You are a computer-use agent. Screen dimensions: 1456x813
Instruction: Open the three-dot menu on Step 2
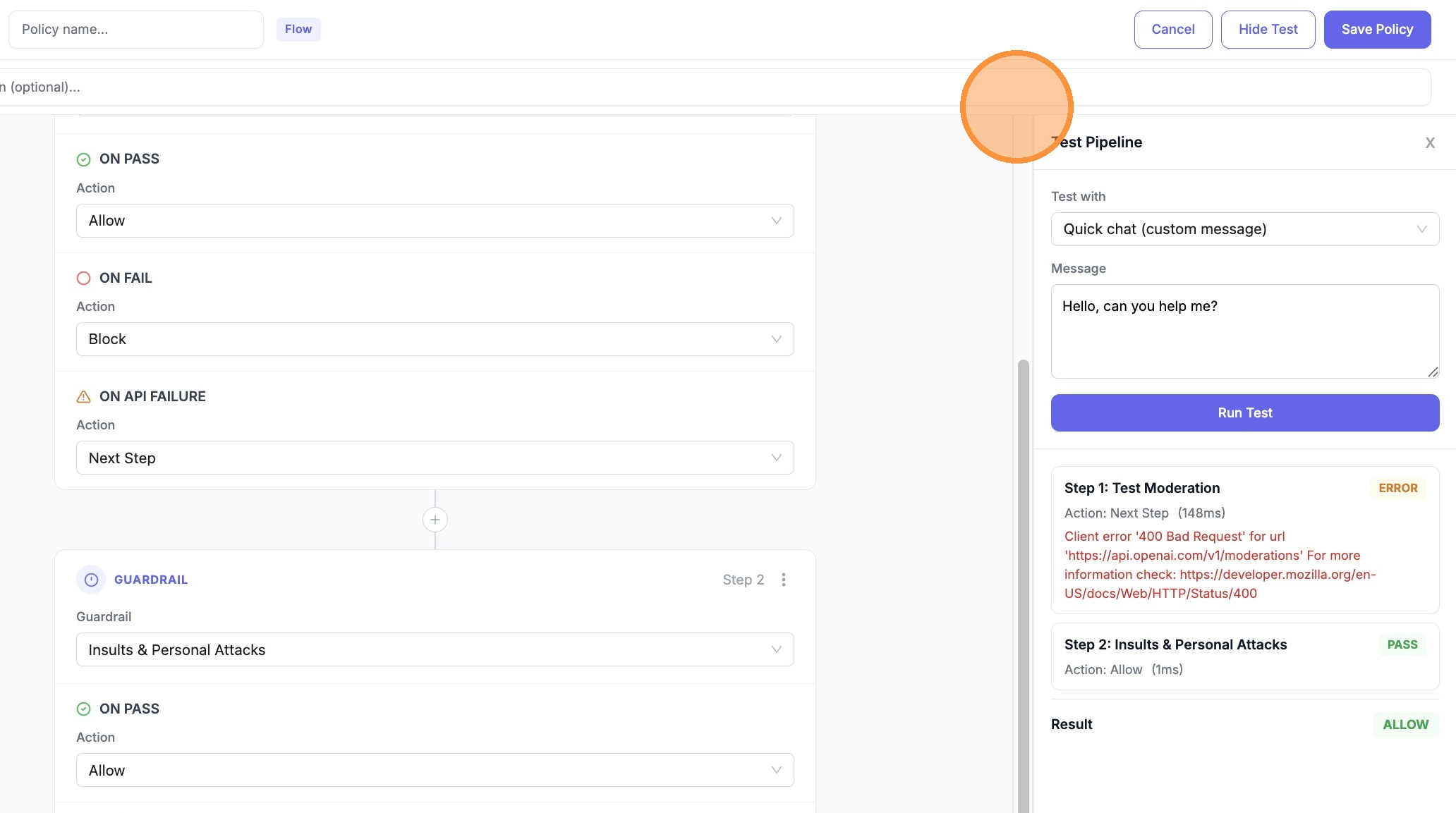(x=783, y=579)
